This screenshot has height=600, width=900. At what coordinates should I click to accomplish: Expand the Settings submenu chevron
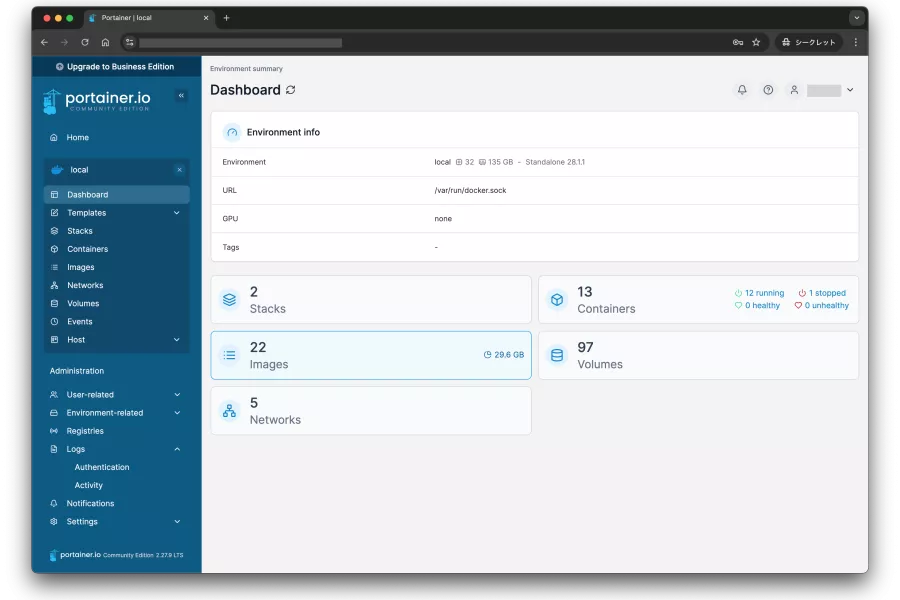coord(177,521)
